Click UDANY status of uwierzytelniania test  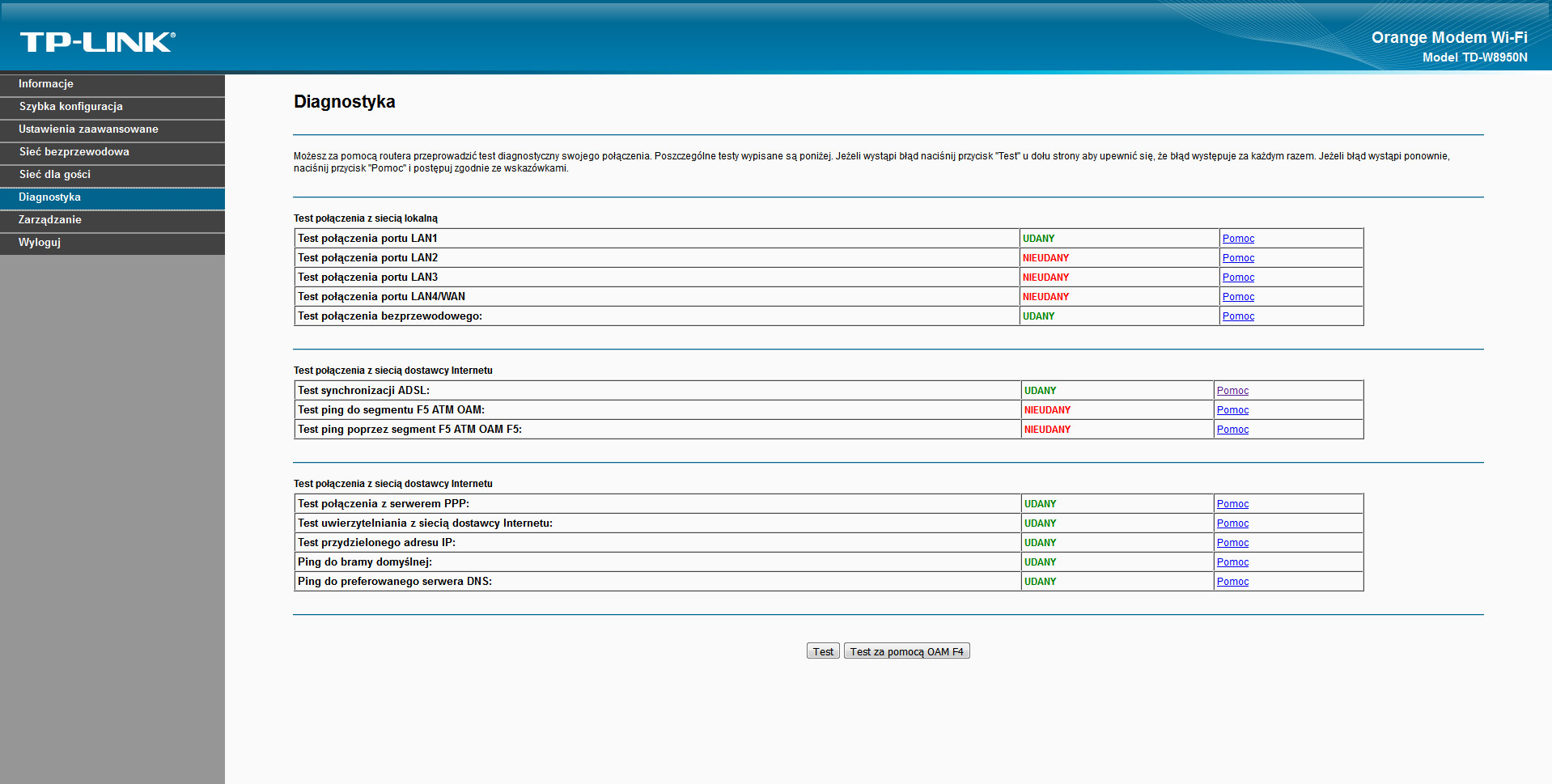(1040, 523)
